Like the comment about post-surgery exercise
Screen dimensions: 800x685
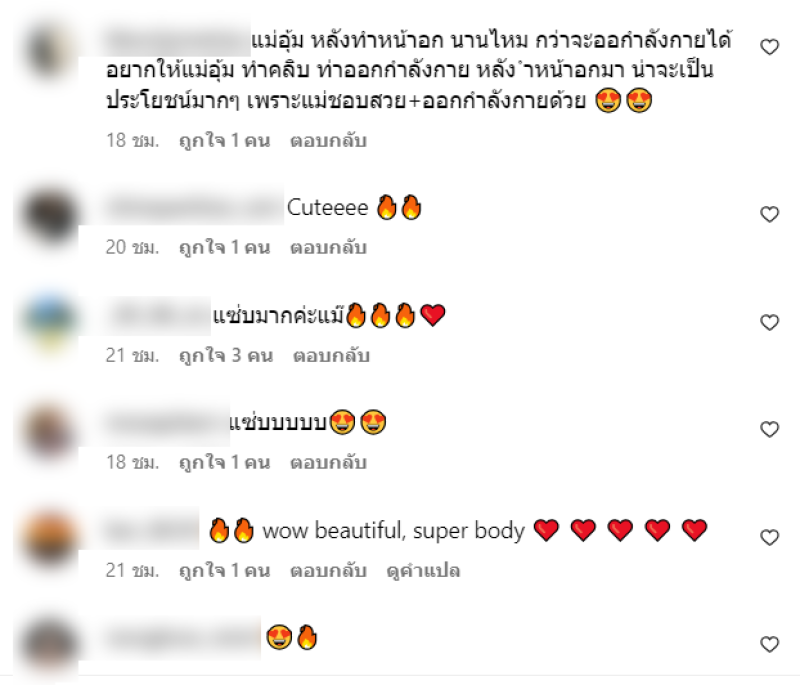point(769,47)
